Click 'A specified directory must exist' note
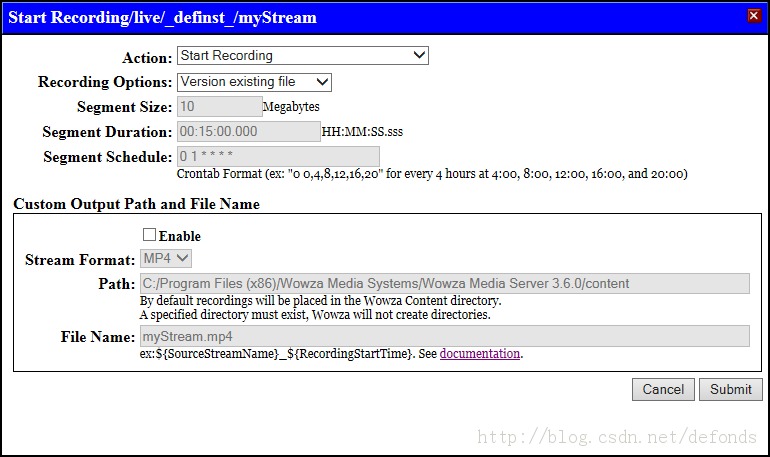This screenshot has height=457, width=770. (x=315, y=315)
